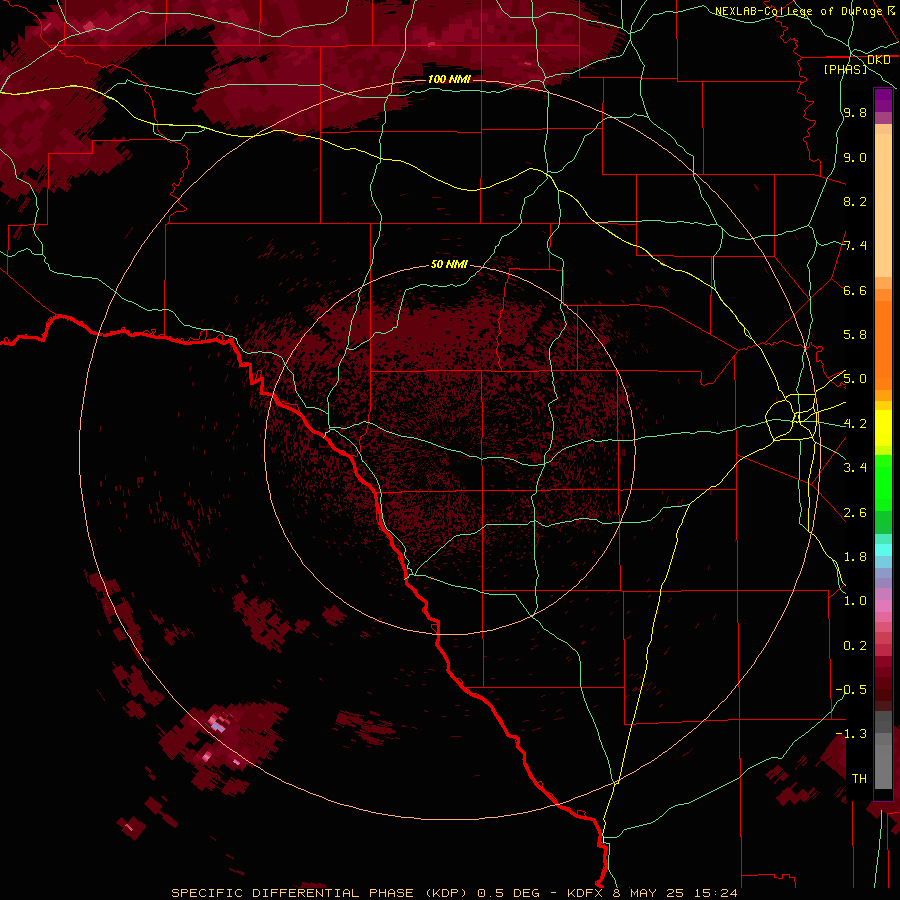Viewport: 900px width, 900px height.
Task: Click the bright green segment of the color bar
Action: tap(883, 482)
